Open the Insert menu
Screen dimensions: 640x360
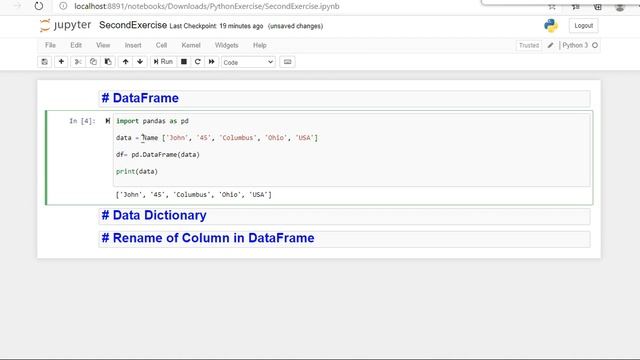133,45
